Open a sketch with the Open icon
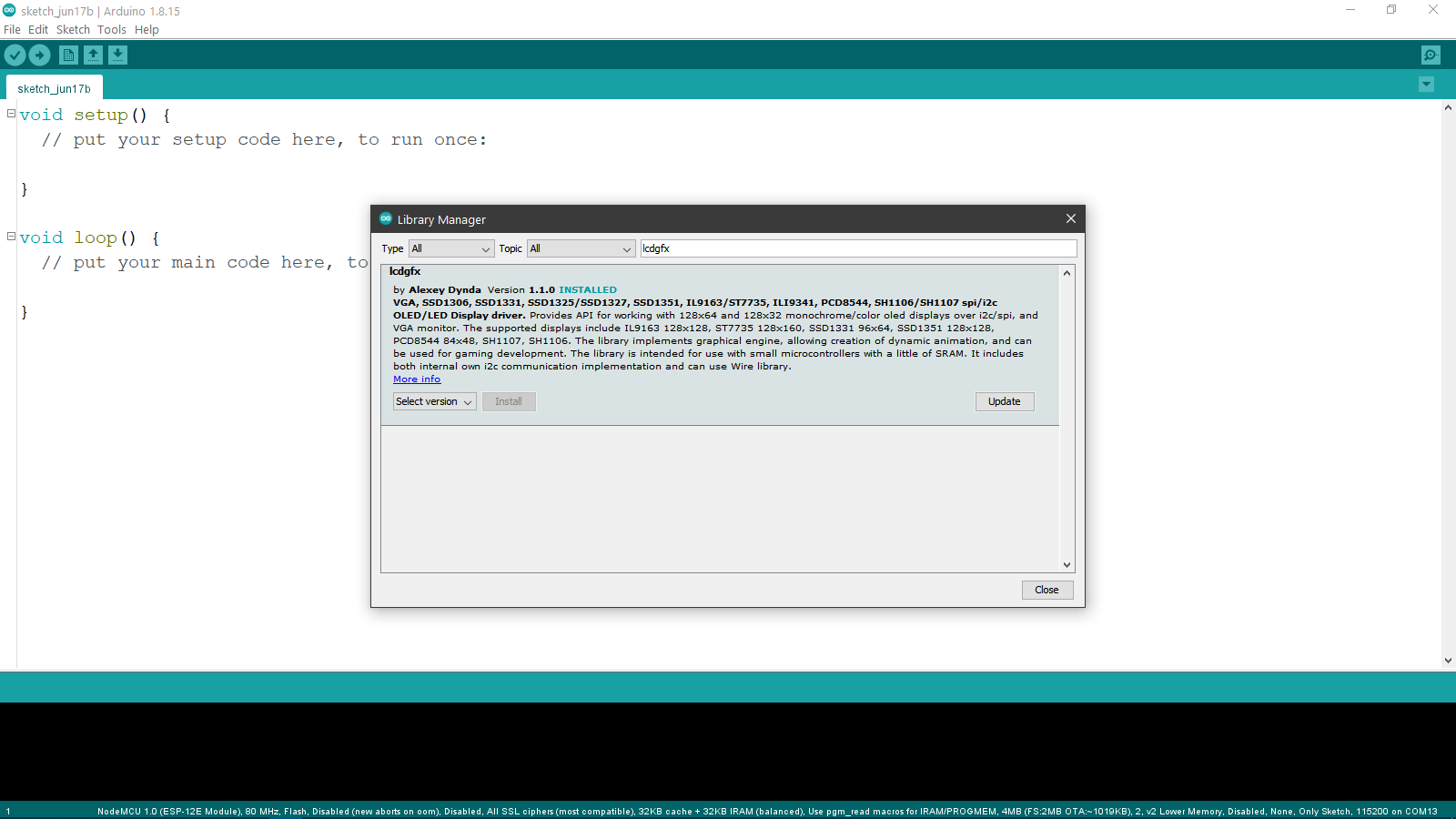The height and width of the screenshot is (819, 1456). click(x=93, y=56)
